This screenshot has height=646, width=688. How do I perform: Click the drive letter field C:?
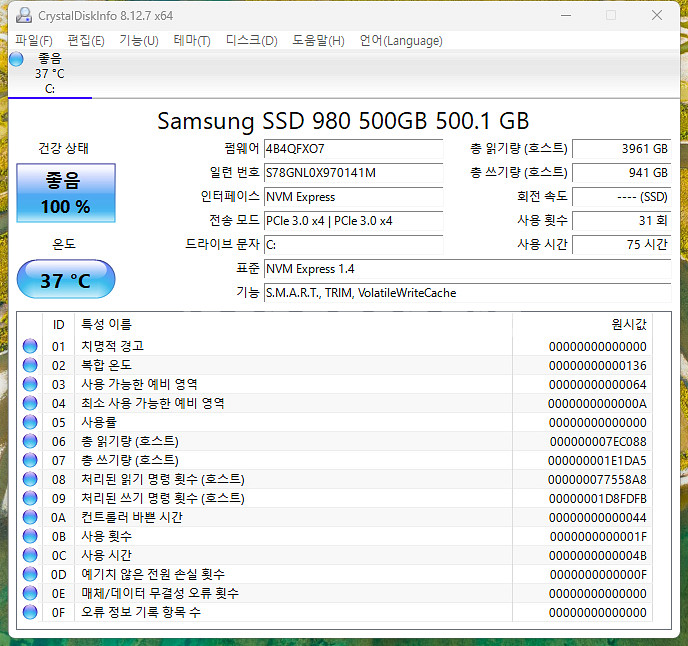click(x=353, y=244)
